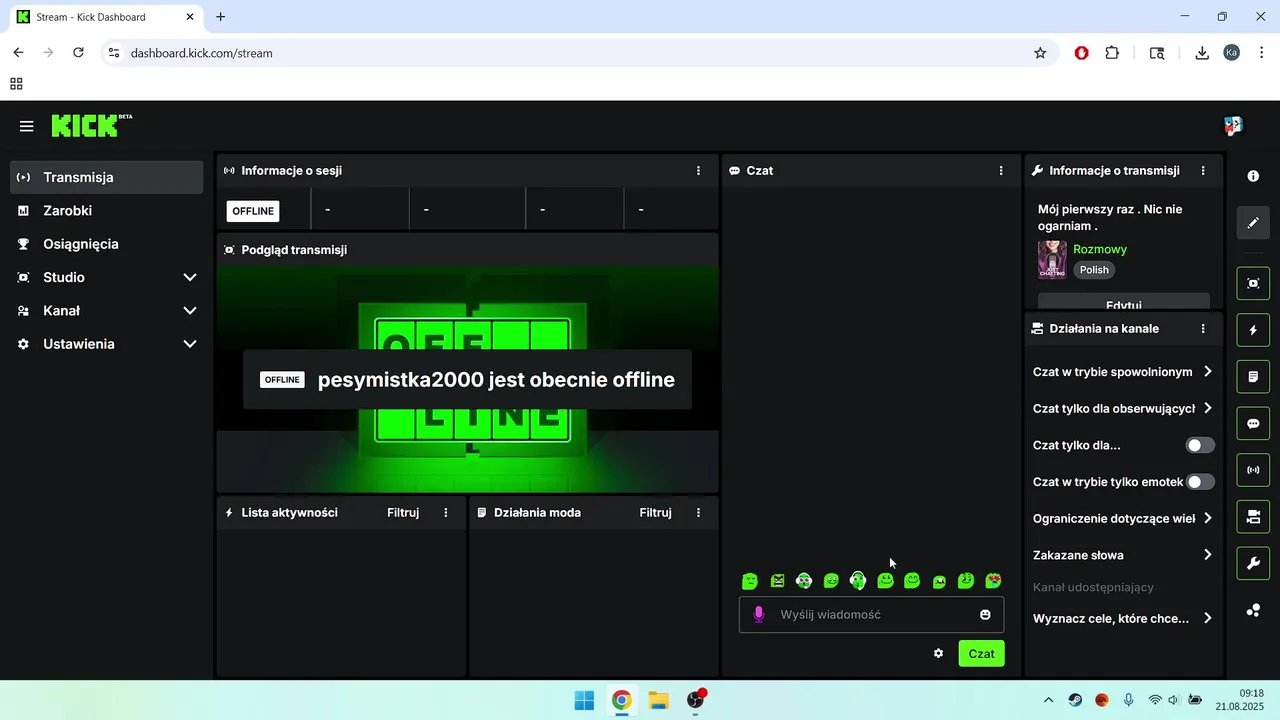Click the Rozmowy category thumbnail image
1280x720 pixels.
point(1052,260)
